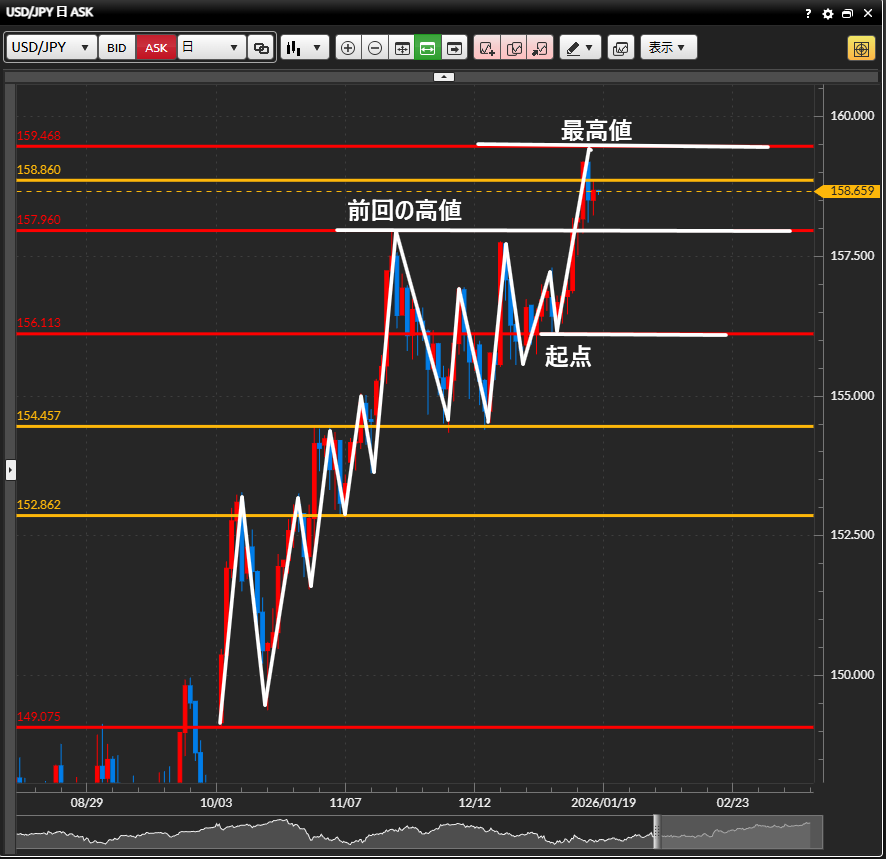Open the chart type candlestick dropdown
The height and width of the screenshot is (859, 886).
coord(305,48)
